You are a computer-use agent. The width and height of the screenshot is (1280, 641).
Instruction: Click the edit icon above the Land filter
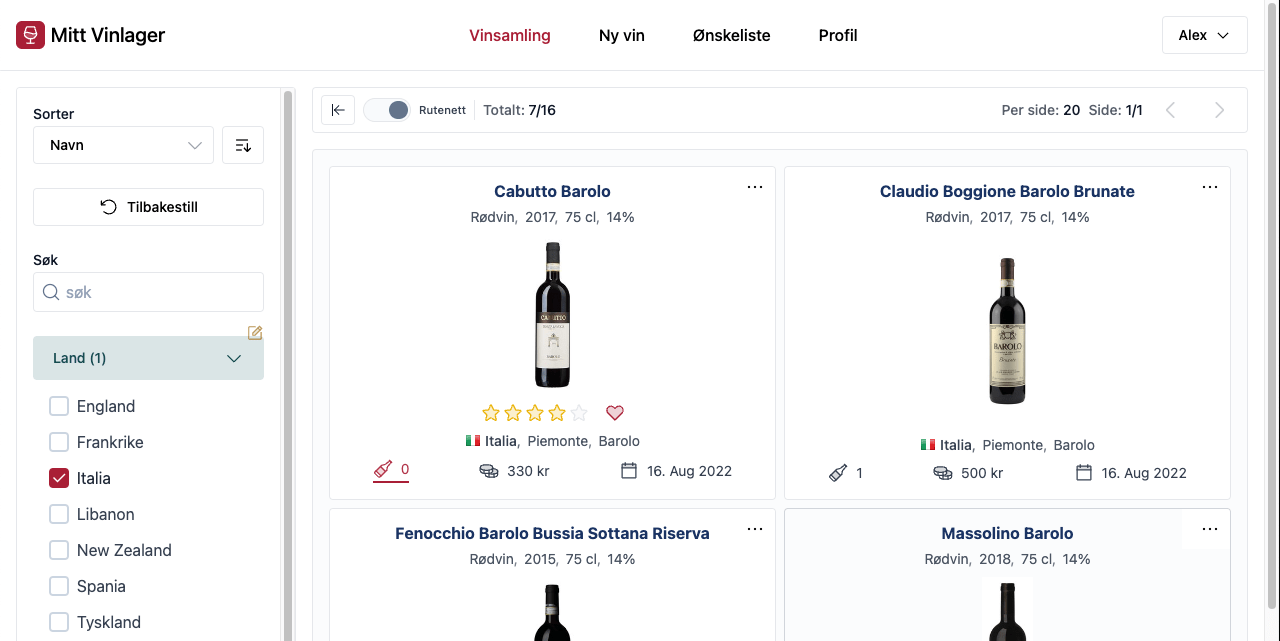[254, 333]
